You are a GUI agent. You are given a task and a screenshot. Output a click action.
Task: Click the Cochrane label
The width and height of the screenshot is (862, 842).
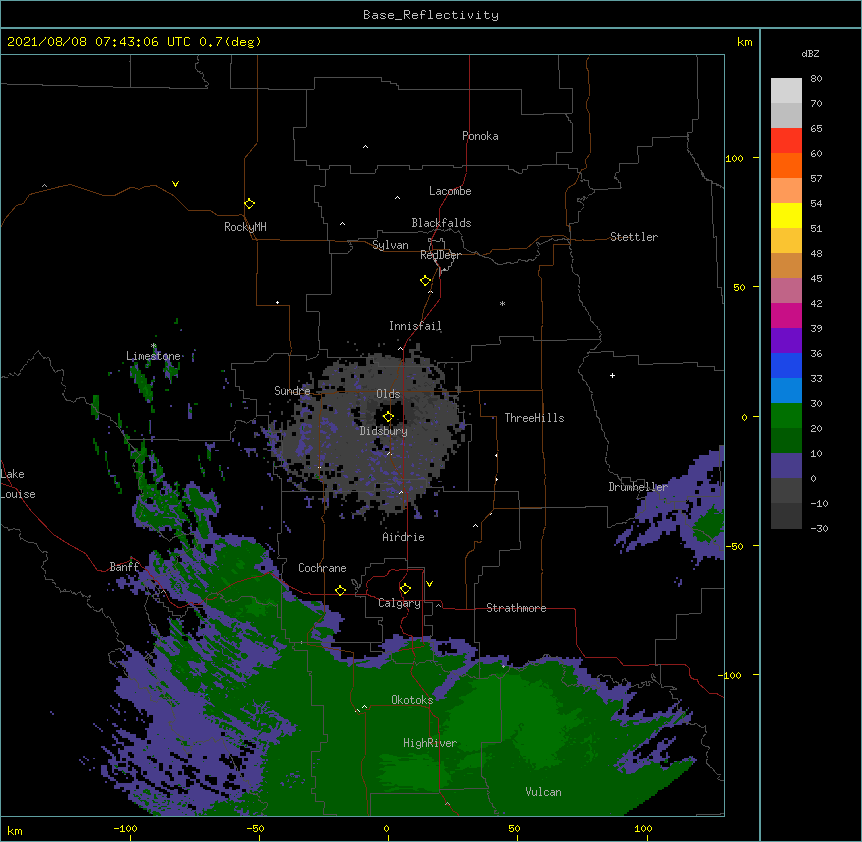322,568
